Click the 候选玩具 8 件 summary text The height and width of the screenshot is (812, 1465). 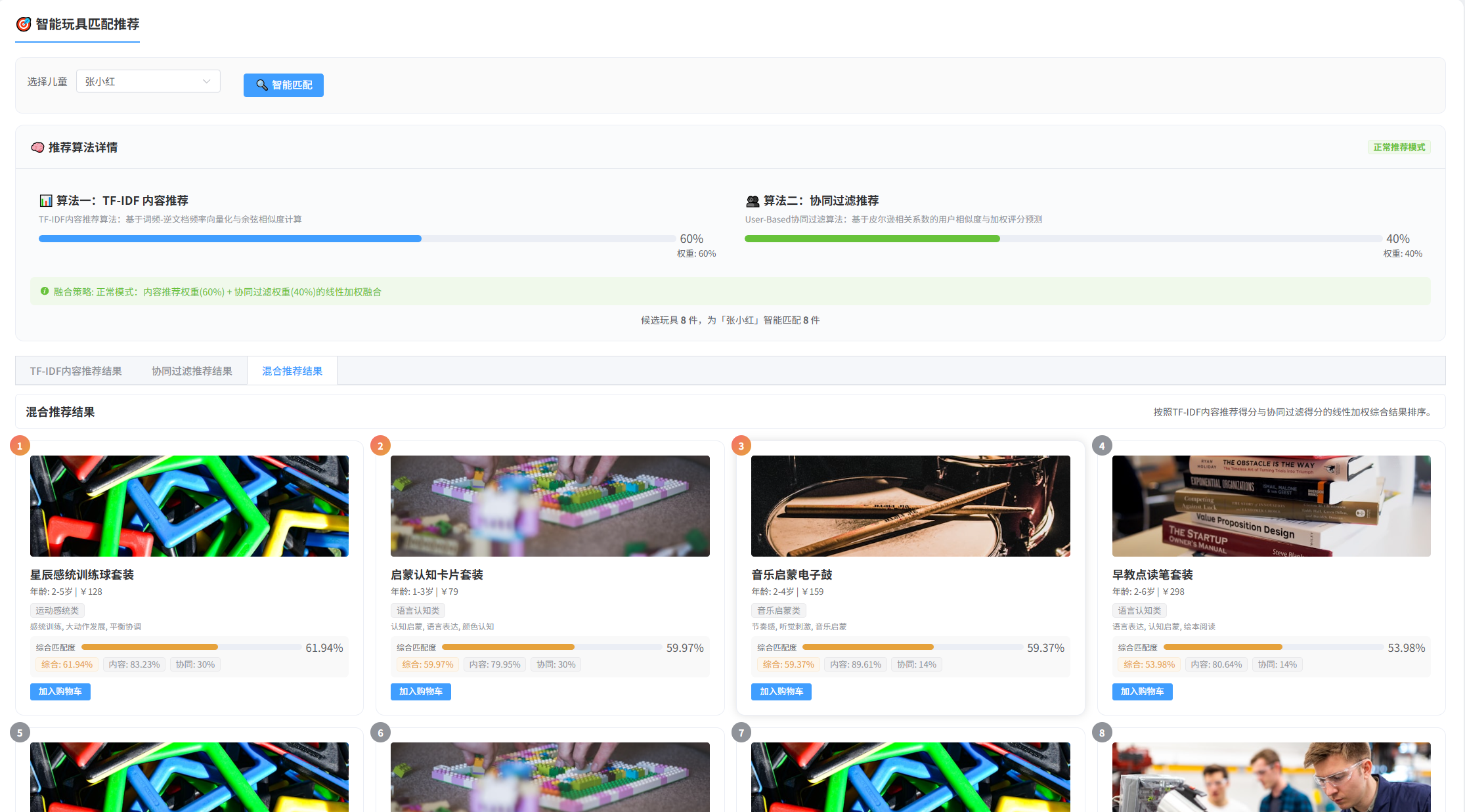[730, 320]
